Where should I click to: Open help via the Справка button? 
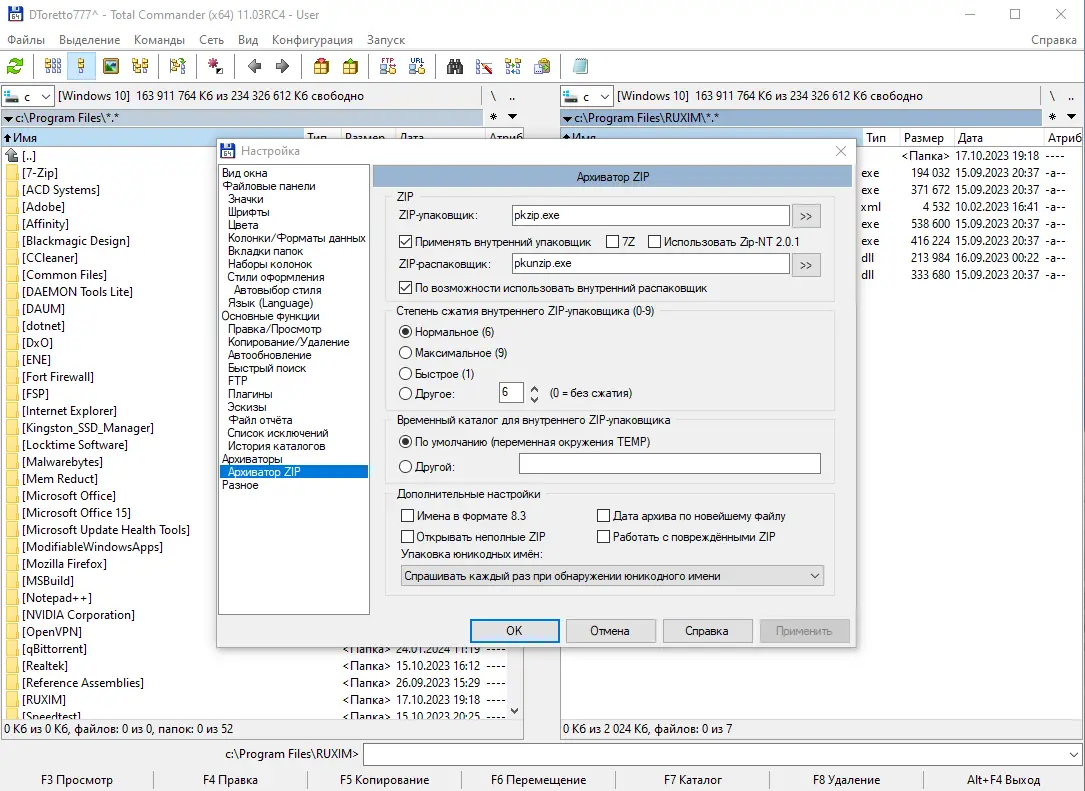click(x=707, y=630)
